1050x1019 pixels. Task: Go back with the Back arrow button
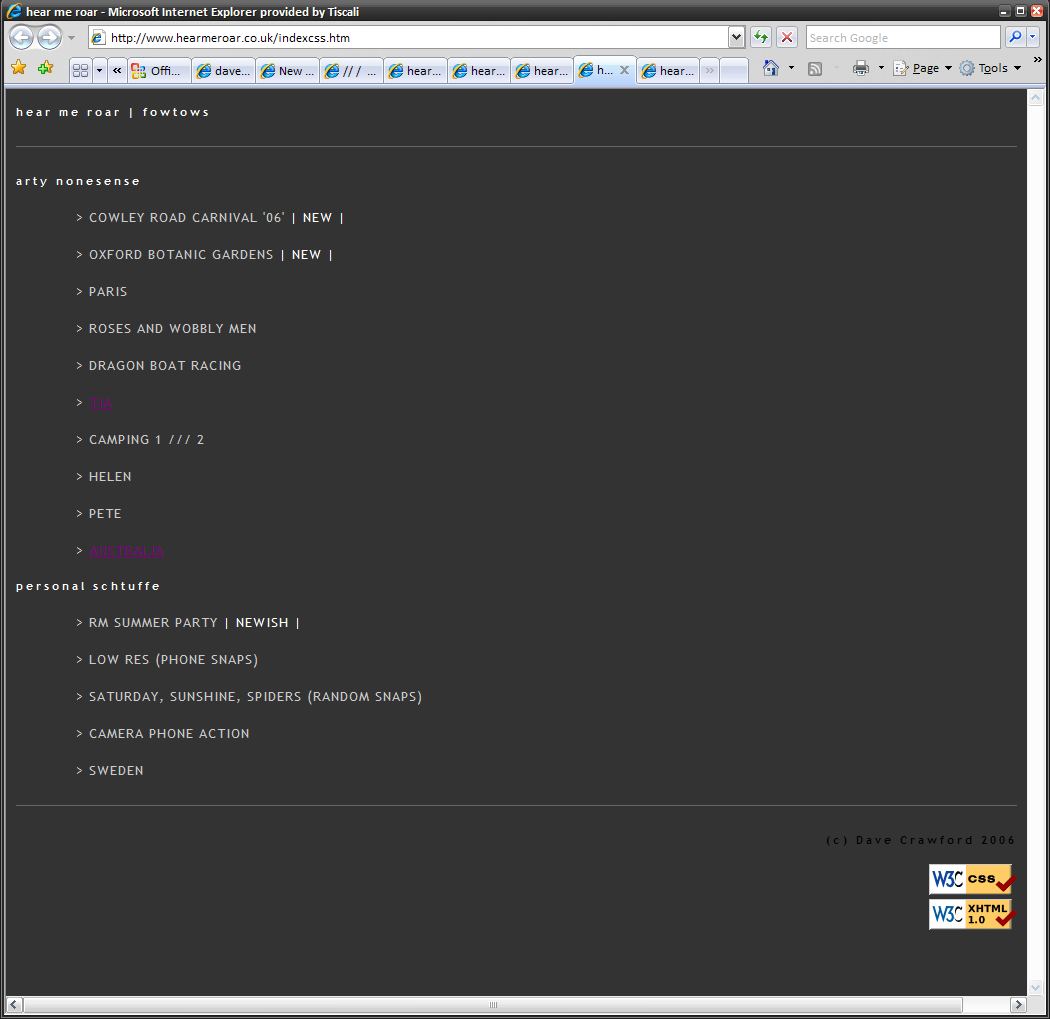coord(22,37)
